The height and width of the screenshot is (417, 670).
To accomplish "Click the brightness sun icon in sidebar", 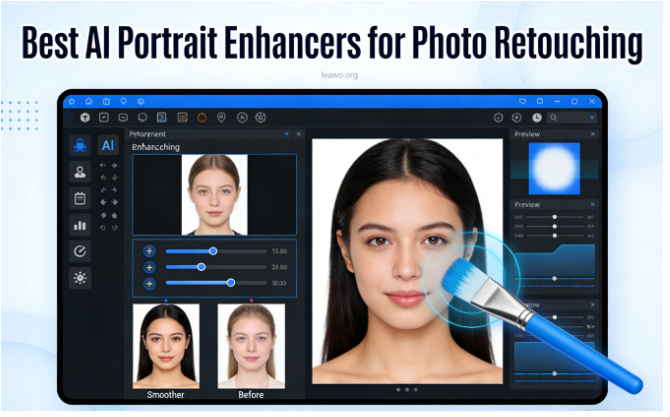I will 79,278.
